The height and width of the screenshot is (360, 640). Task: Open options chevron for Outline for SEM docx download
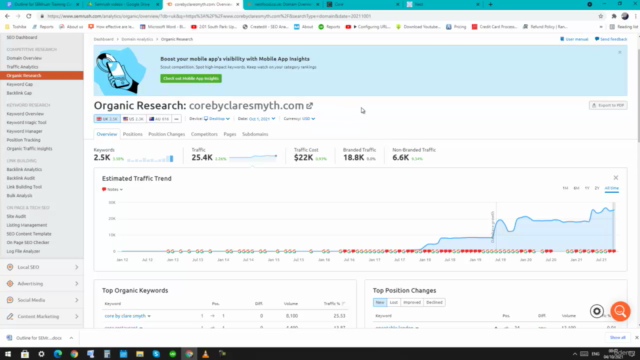point(71,338)
